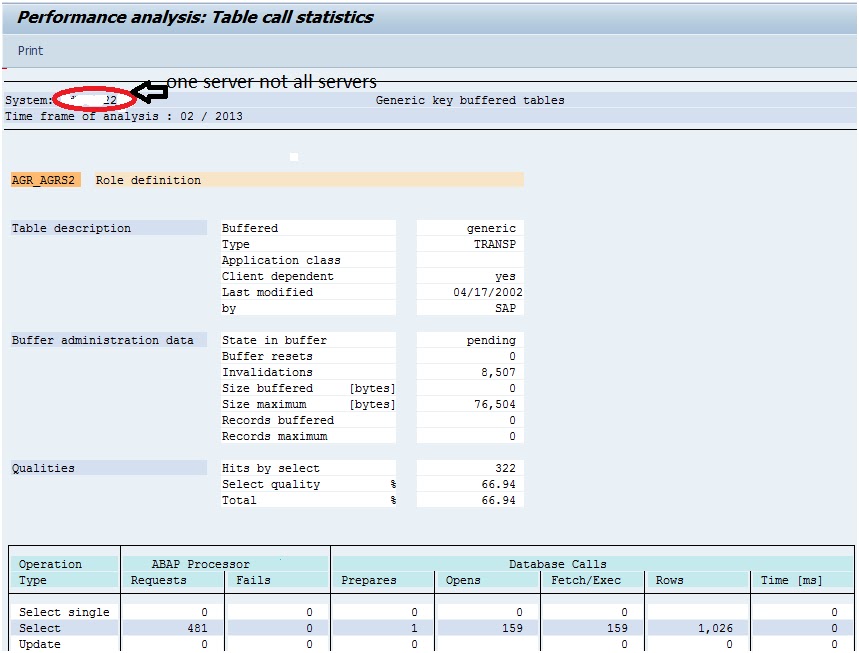The height and width of the screenshot is (653, 859).
Task: Select the Generic key buffered tables label
Action: click(470, 100)
